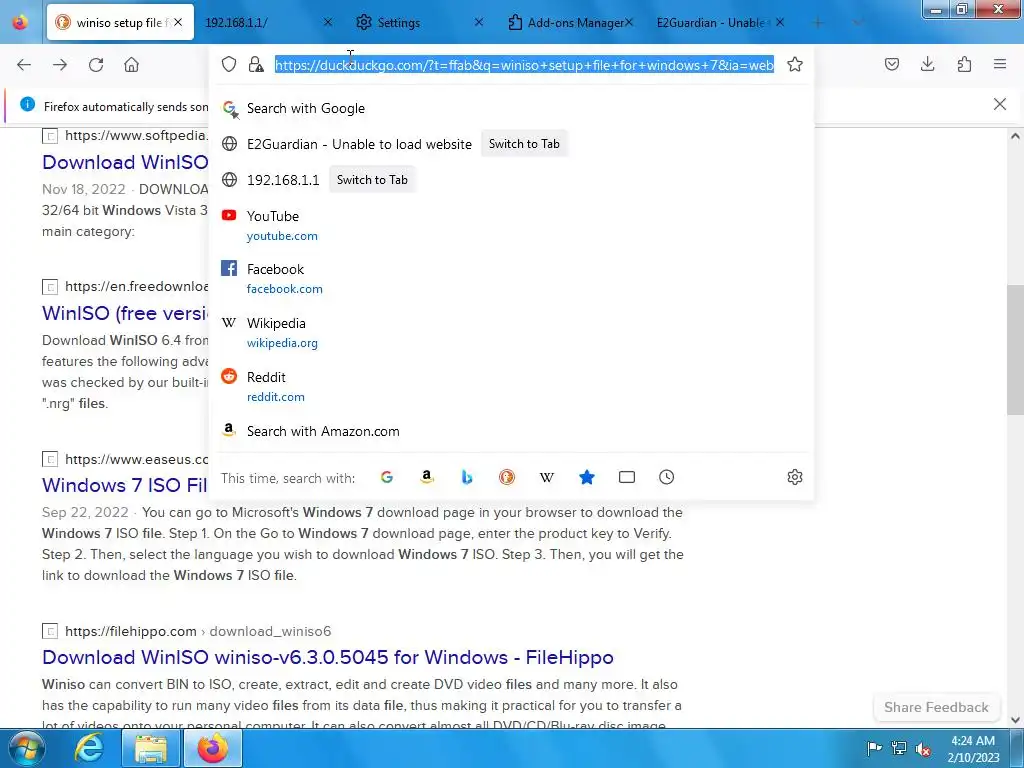Screen dimensions: 1024x768
Task: Choose Search with Amazon.com suggestion
Action: [511, 431]
